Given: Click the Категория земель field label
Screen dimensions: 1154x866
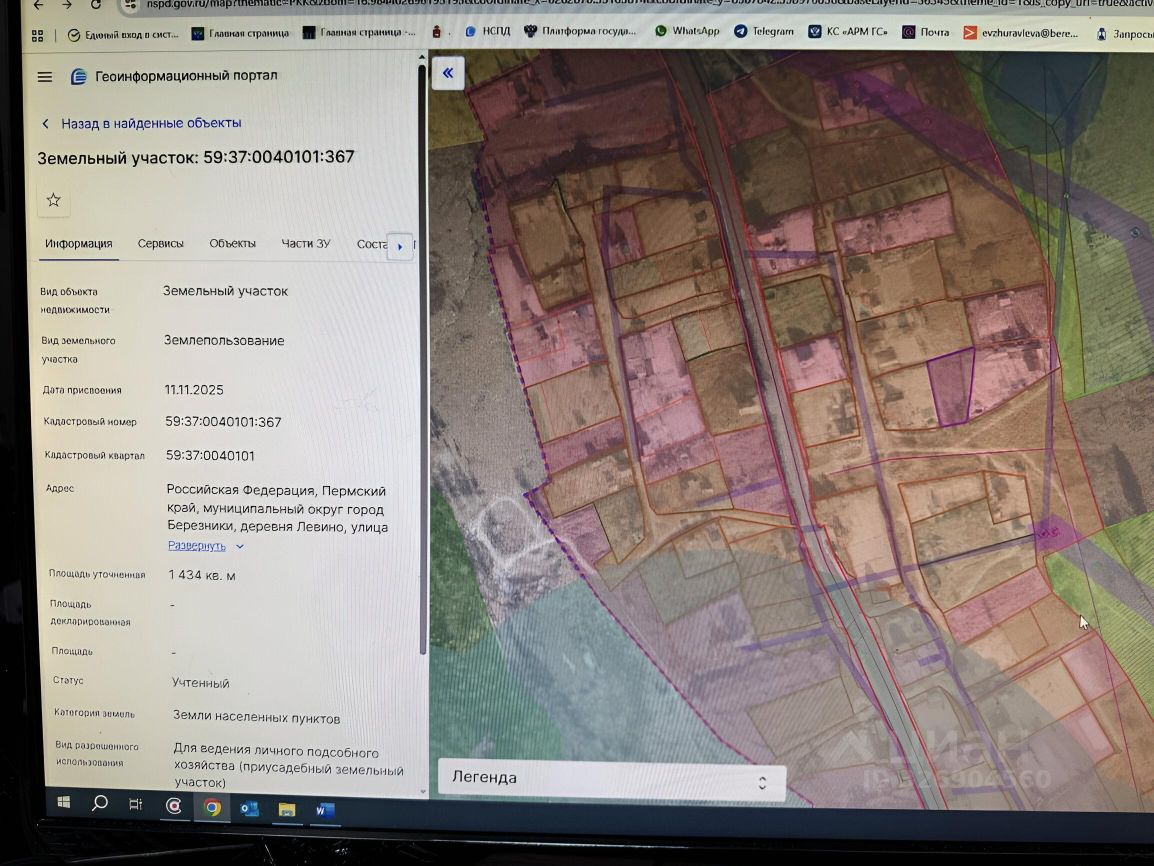Looking at the screenshot, I should pyautogui.click(x=94, y=713).
